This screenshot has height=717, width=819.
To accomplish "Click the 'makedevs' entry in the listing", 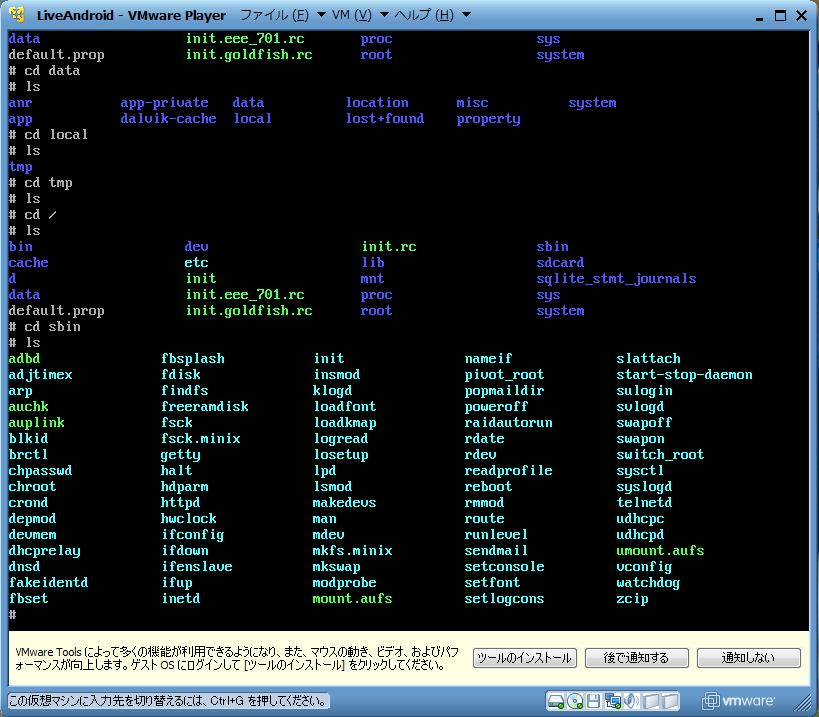I will pos(345,502).
